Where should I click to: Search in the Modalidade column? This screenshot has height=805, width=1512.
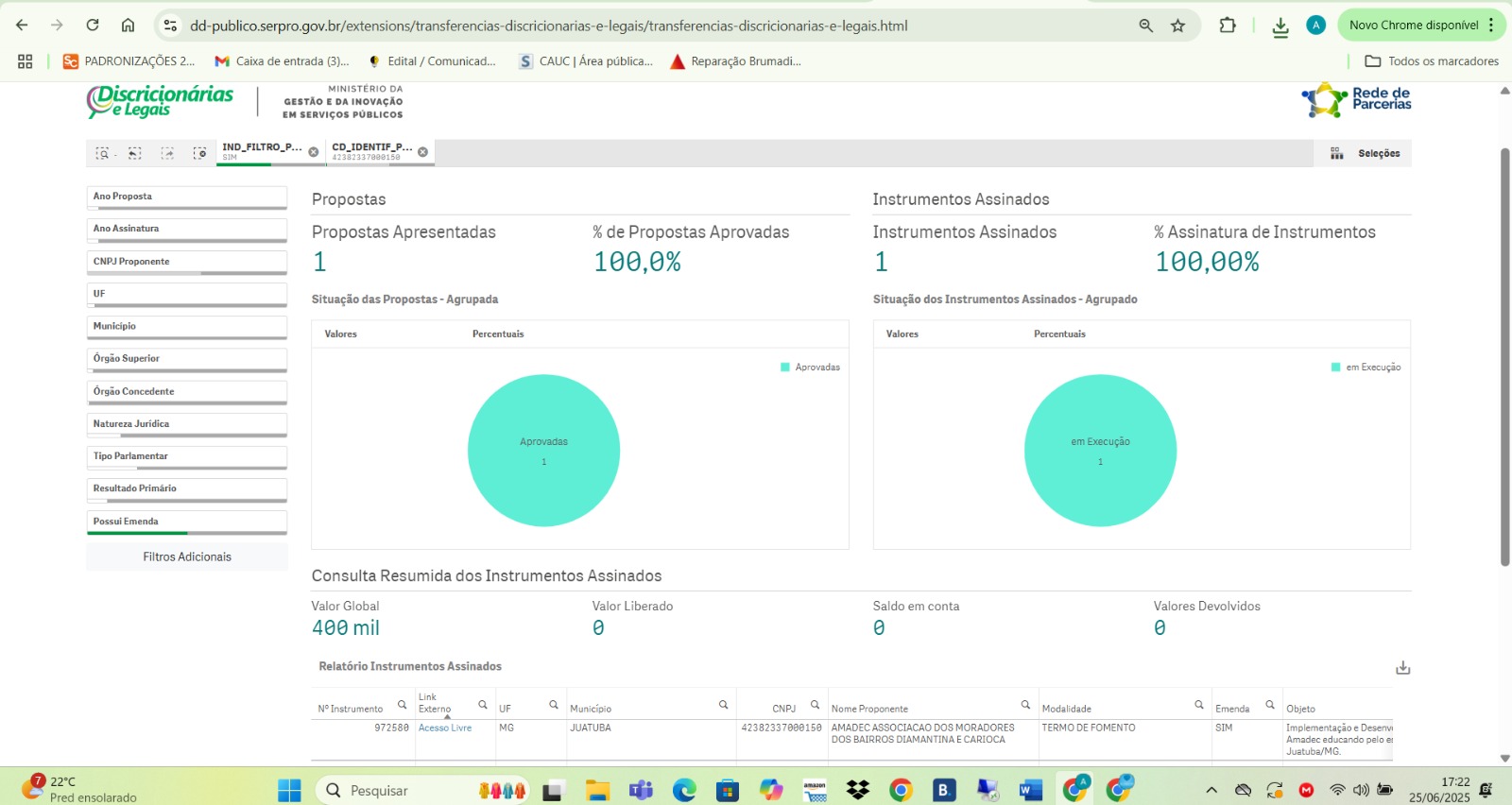pos(1198,705)
